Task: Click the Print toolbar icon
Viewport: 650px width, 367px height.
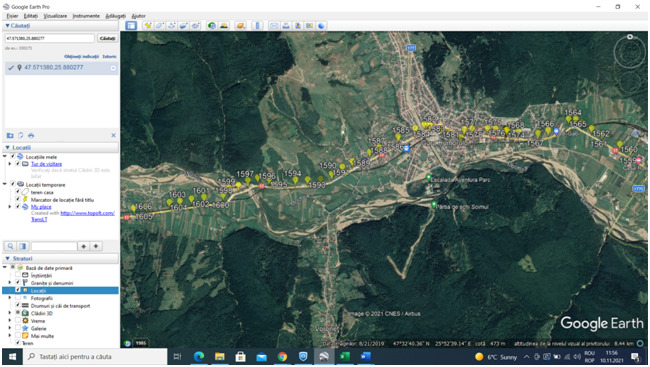Action: point(286,26)
